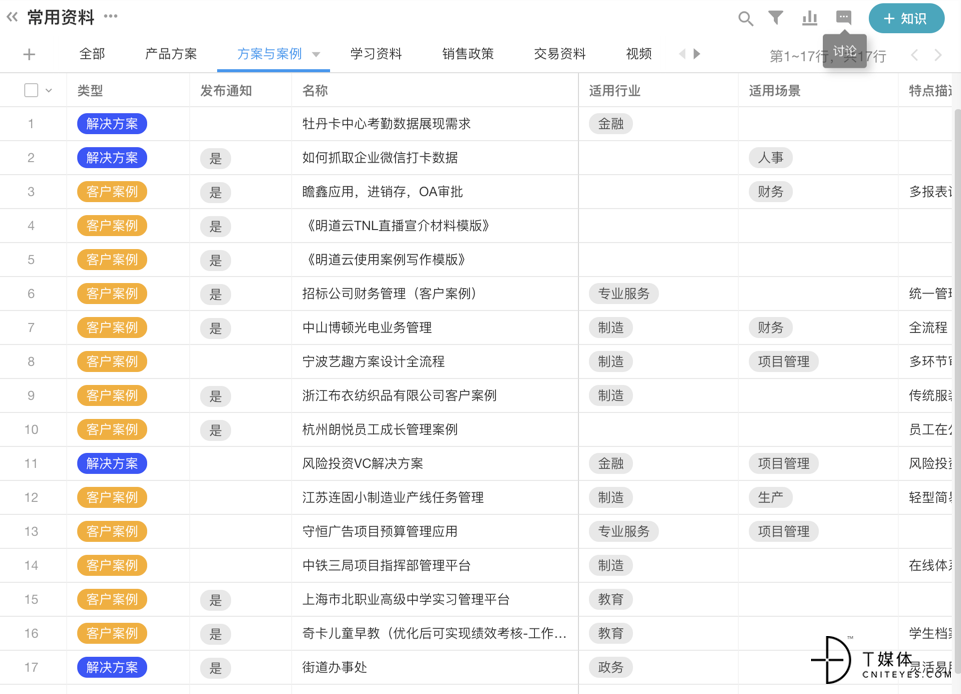961x694 pixels.
Task: Click the 适用行业 column header
Action: [615, 91]
